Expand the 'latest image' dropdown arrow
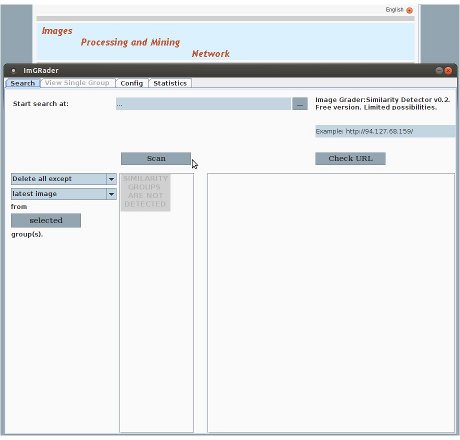The width and height of the screenshot is (460, 440). (x=111, y=194)
